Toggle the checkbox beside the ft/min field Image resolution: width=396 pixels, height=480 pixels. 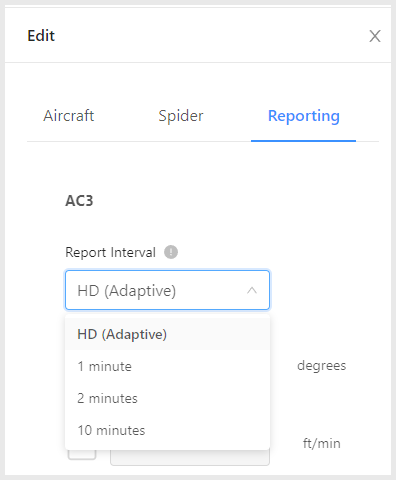tap(82, 455)
